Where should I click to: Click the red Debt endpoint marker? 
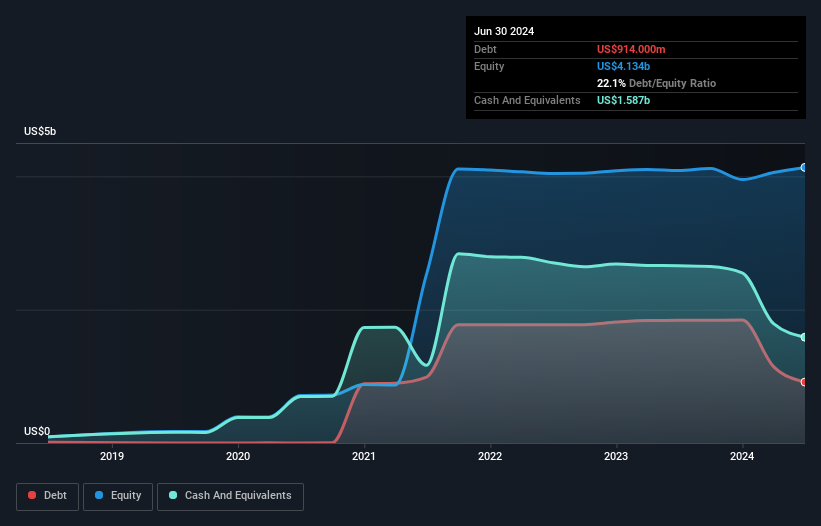coord(804,382)
